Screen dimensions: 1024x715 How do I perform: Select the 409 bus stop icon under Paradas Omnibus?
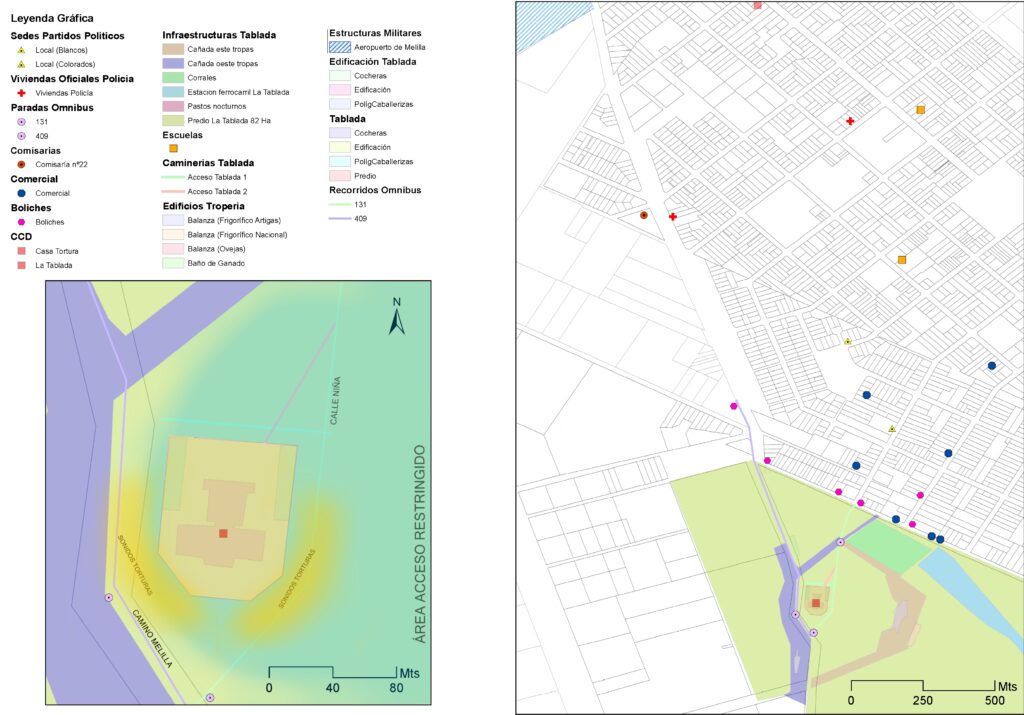point(21,135)
